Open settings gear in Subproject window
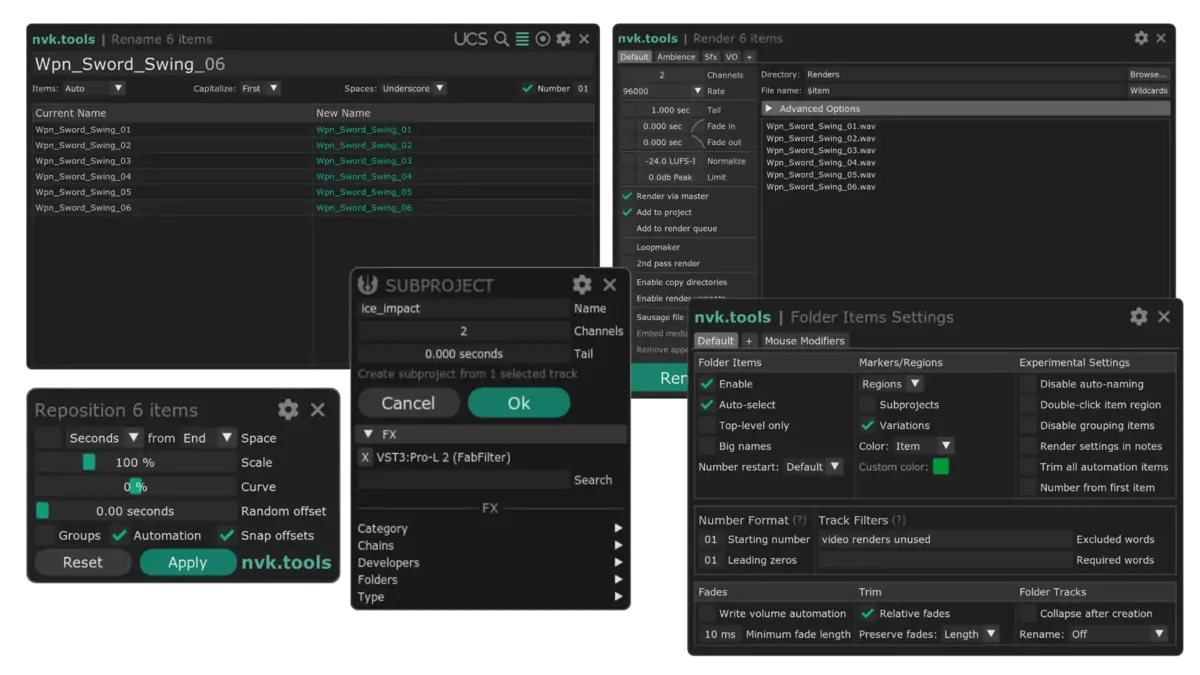Screen dimensions: 1200x675 [x=582, y=285]
